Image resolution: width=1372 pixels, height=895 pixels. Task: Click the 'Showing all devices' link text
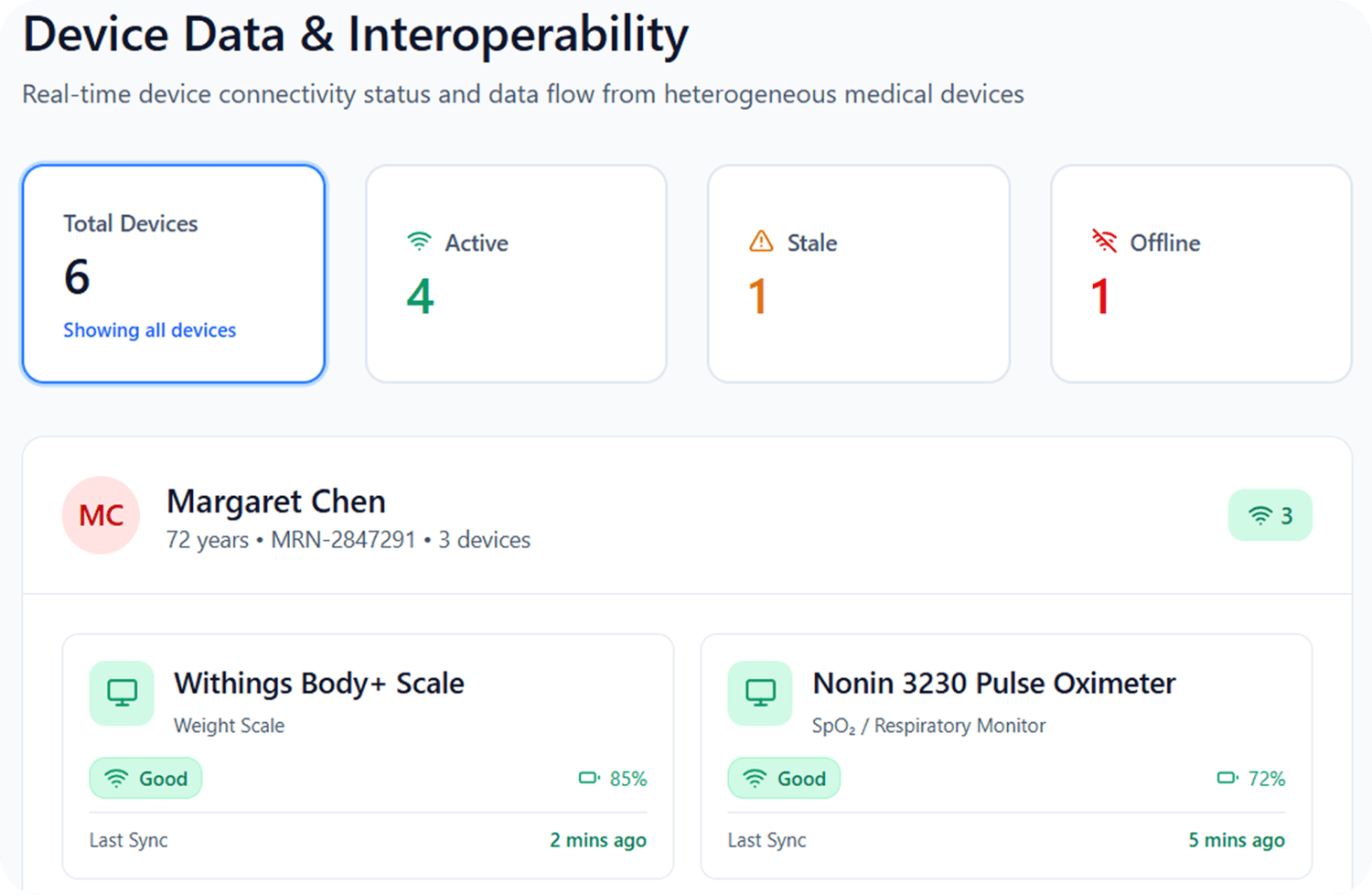point(149,330)
